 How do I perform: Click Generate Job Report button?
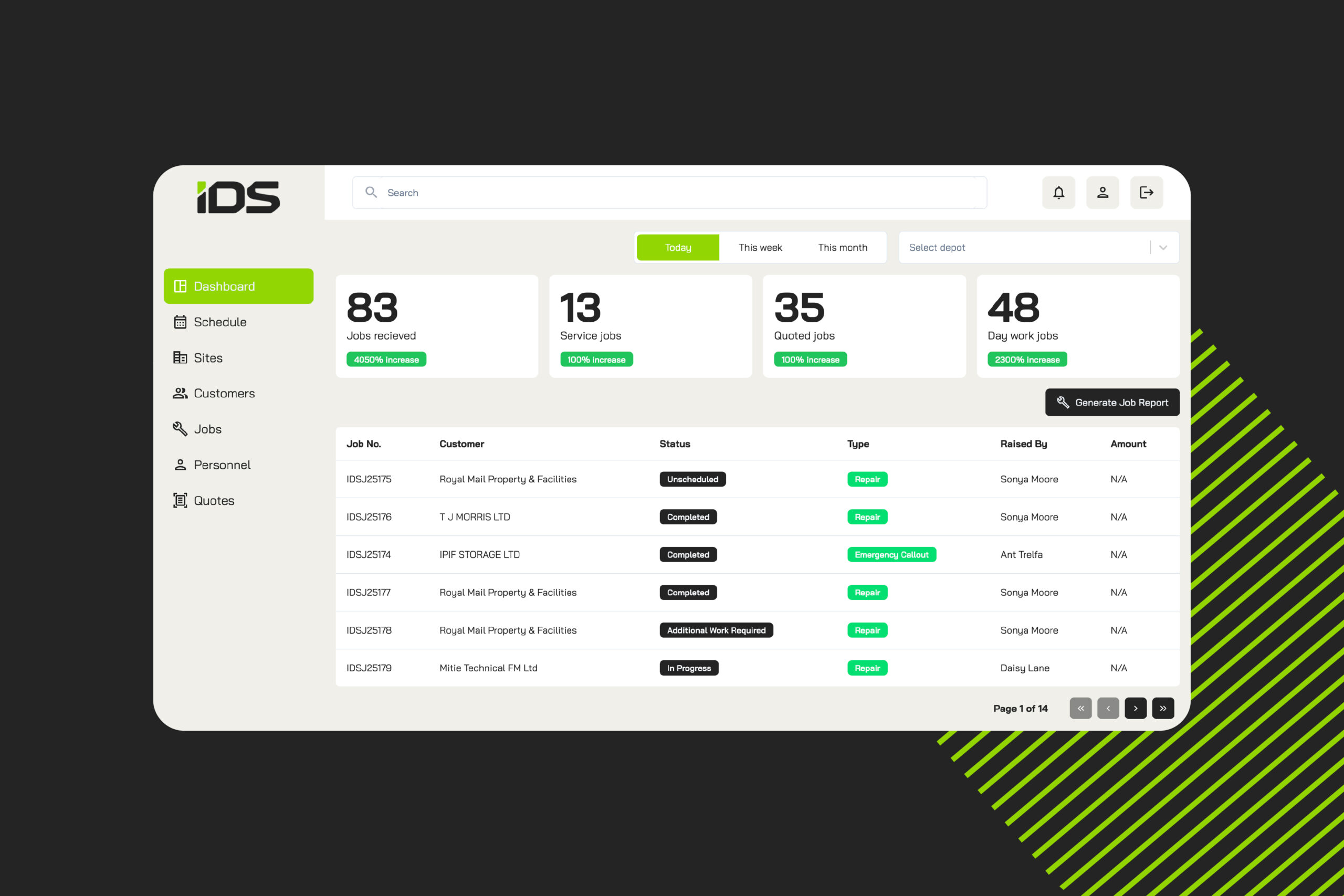point(1112,402)
